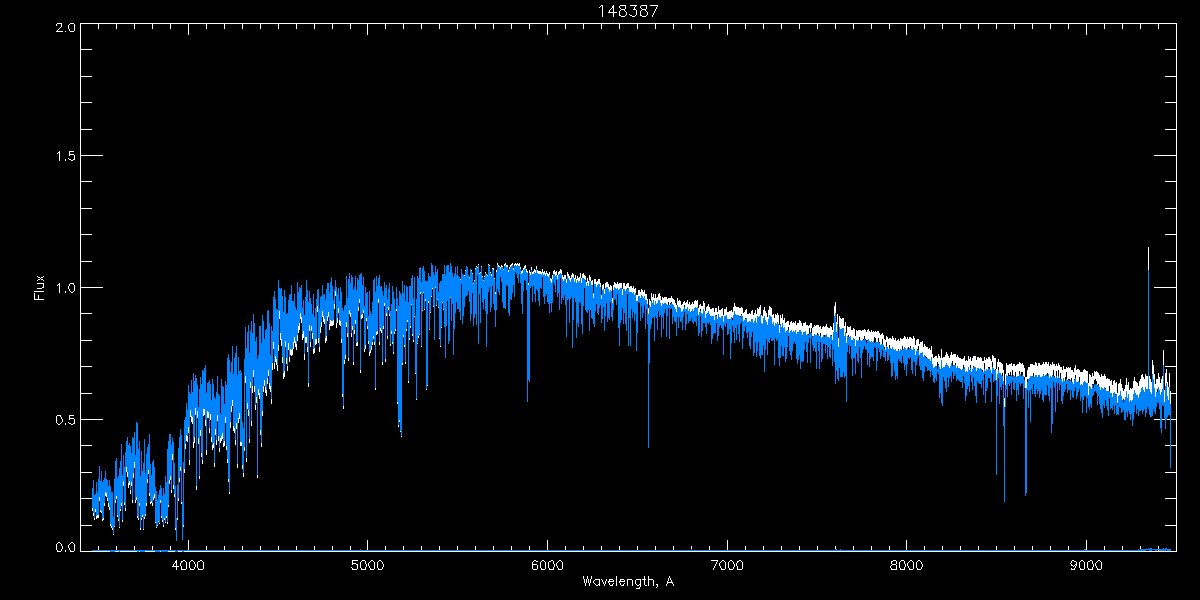The image size is (1200, 600).
Task: Click the 8000 wavelength tick label
Action: 907,564
